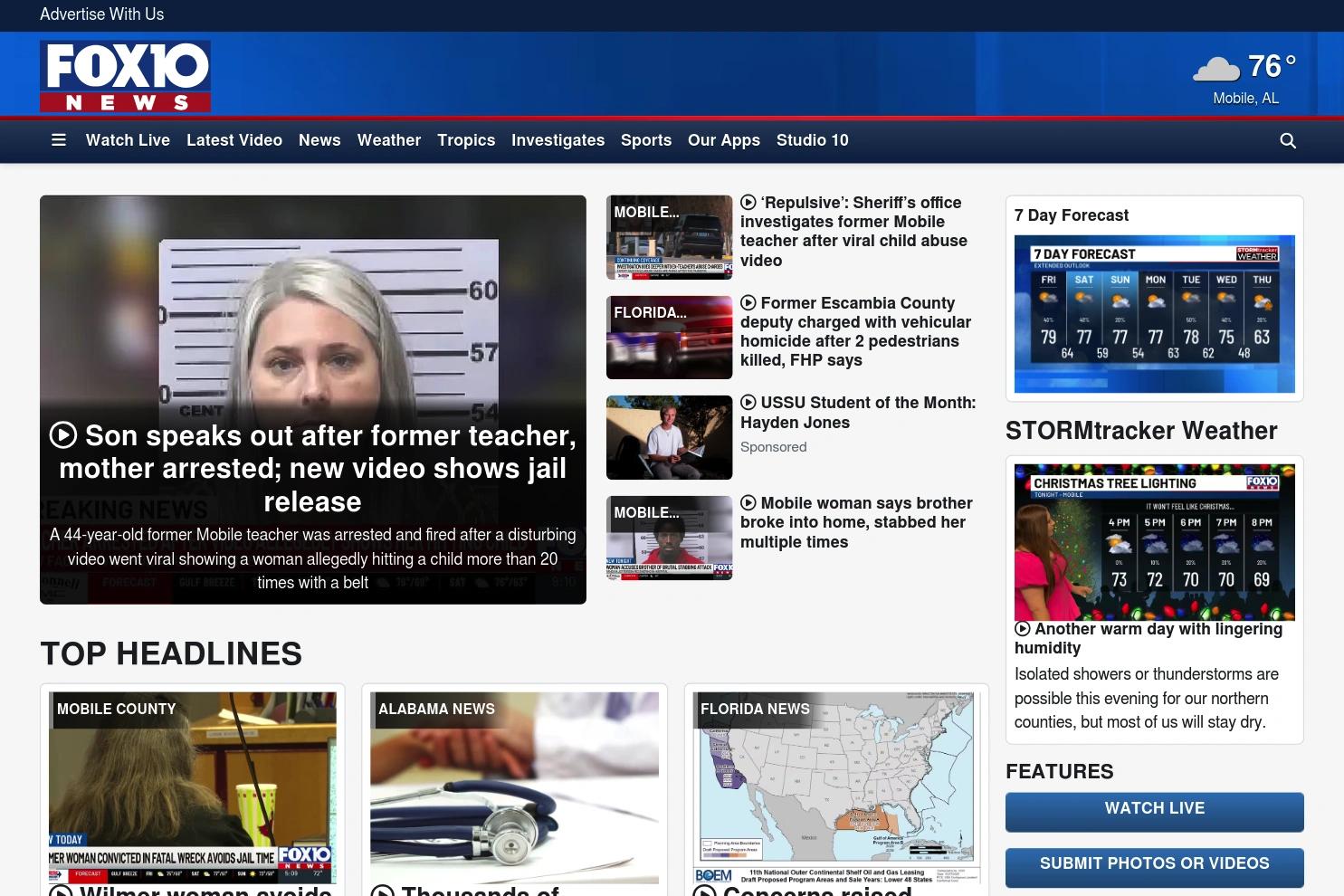1344x896 pixels.
Task: Read Mobile woman says brother stabbed her story
Action: point(856,522)
